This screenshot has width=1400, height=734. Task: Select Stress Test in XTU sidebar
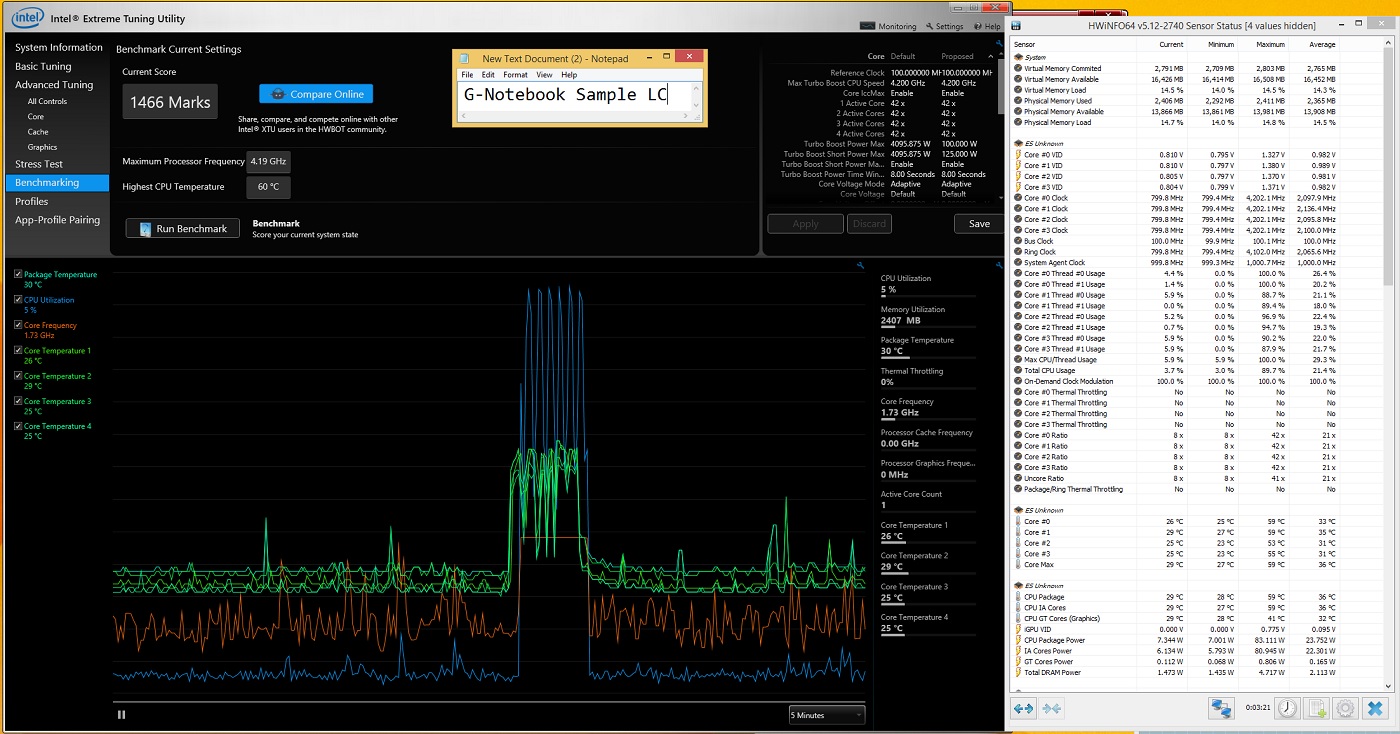click(x=39, y=164)
